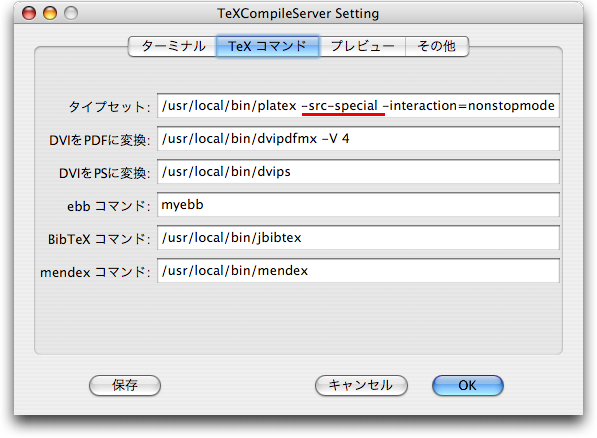The height and width of the screenshot is (438, 597).
Task: Focus the mendex コマンド input field
Action: pos(358,271)
